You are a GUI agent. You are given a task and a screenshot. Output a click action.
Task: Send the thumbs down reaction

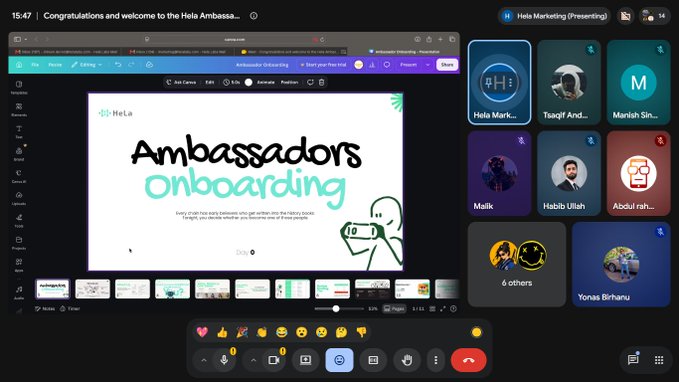coord(361,332)
